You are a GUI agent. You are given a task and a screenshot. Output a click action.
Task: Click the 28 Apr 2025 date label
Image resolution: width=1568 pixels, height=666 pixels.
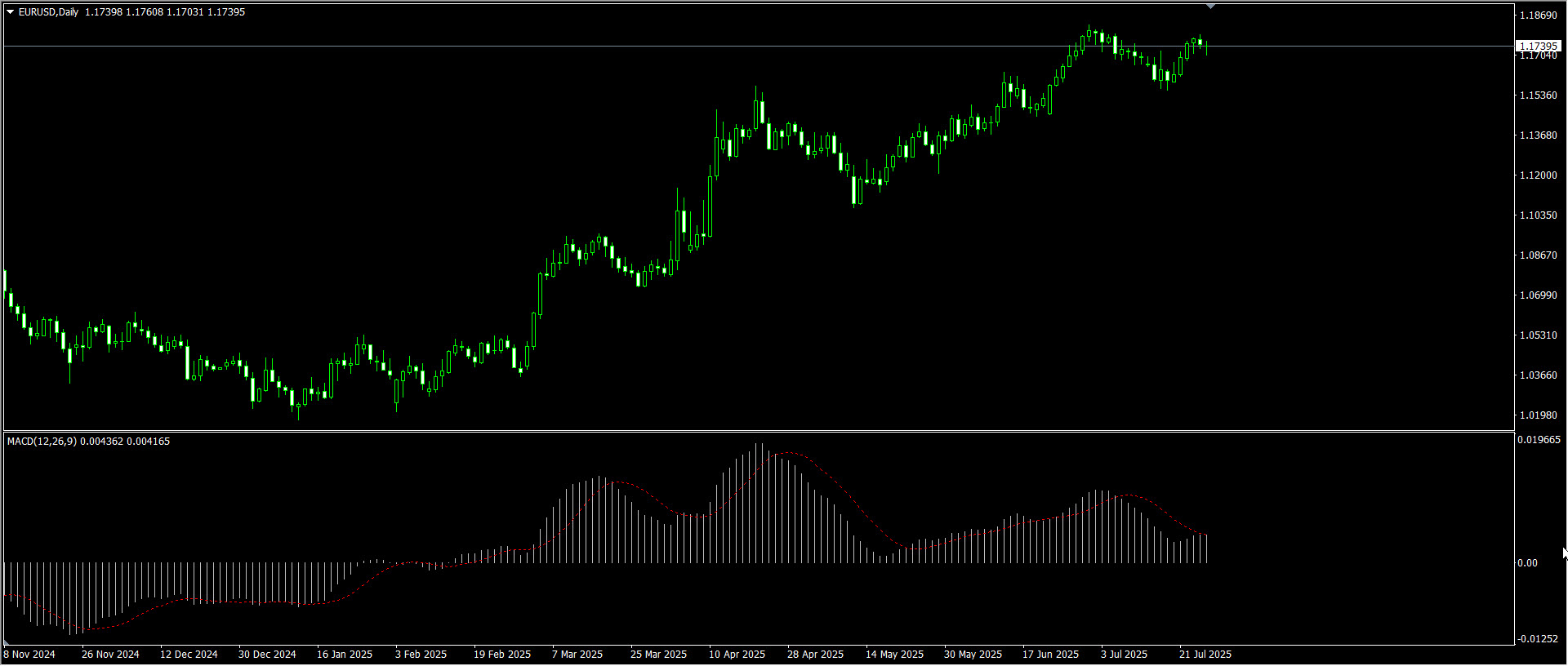(x=816, y=655)
